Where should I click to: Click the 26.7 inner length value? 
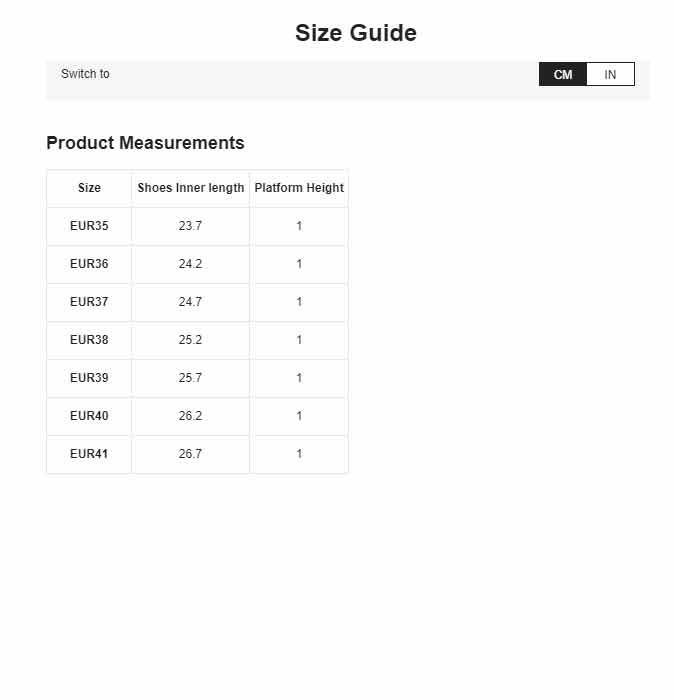point(191,454)
